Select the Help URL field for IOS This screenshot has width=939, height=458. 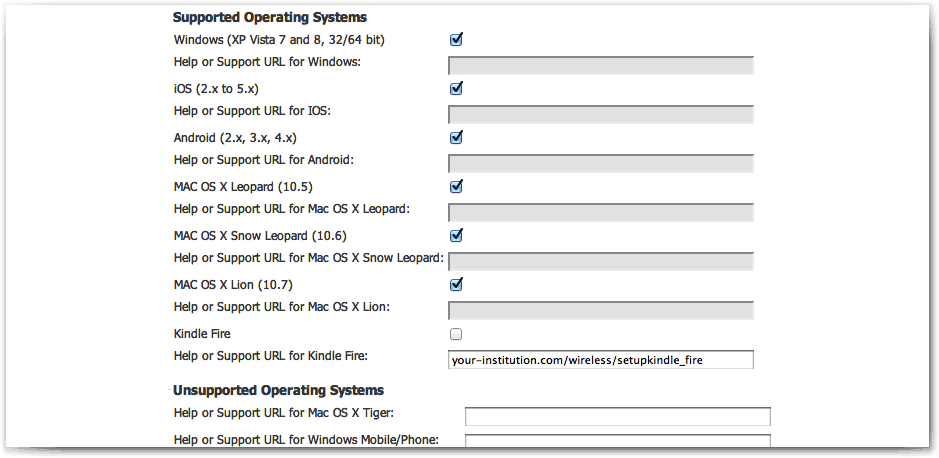pyautogui.click(x=601, y=114)
